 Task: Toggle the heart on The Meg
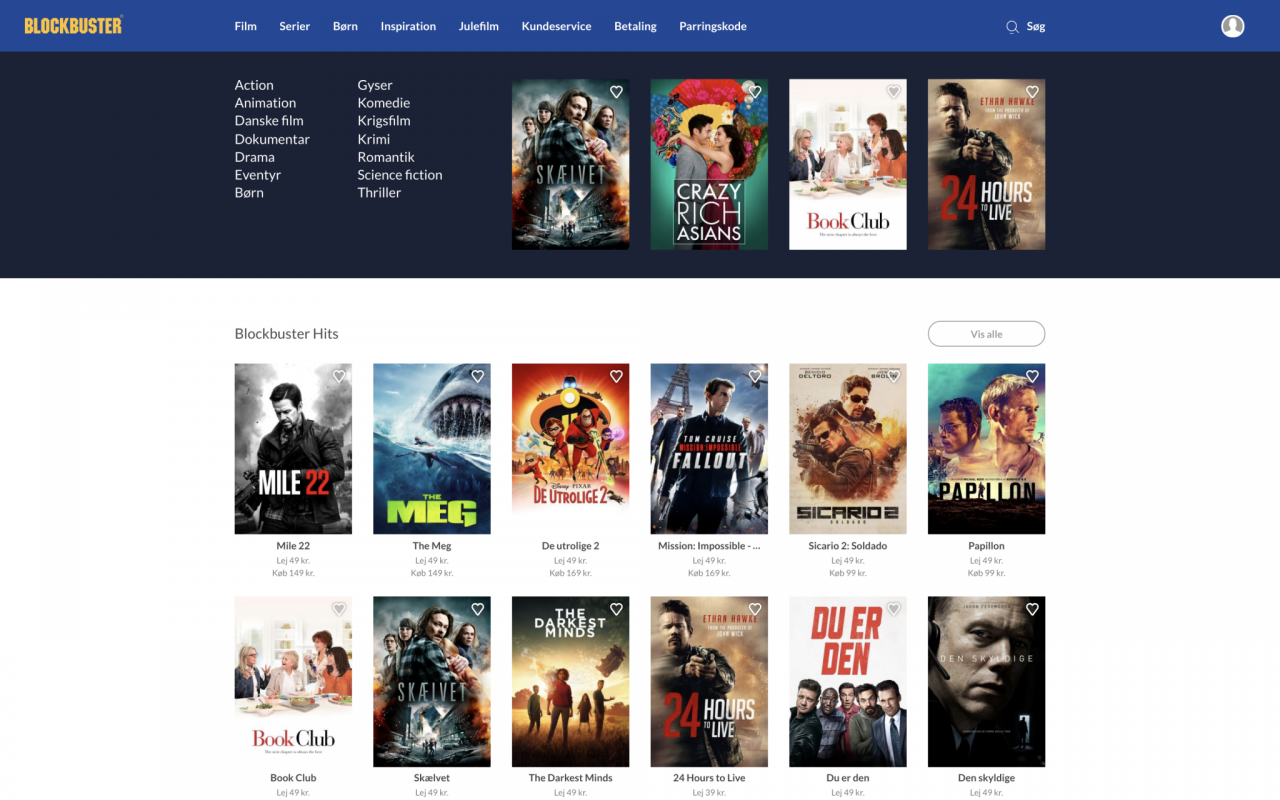(x=478, y=376)
